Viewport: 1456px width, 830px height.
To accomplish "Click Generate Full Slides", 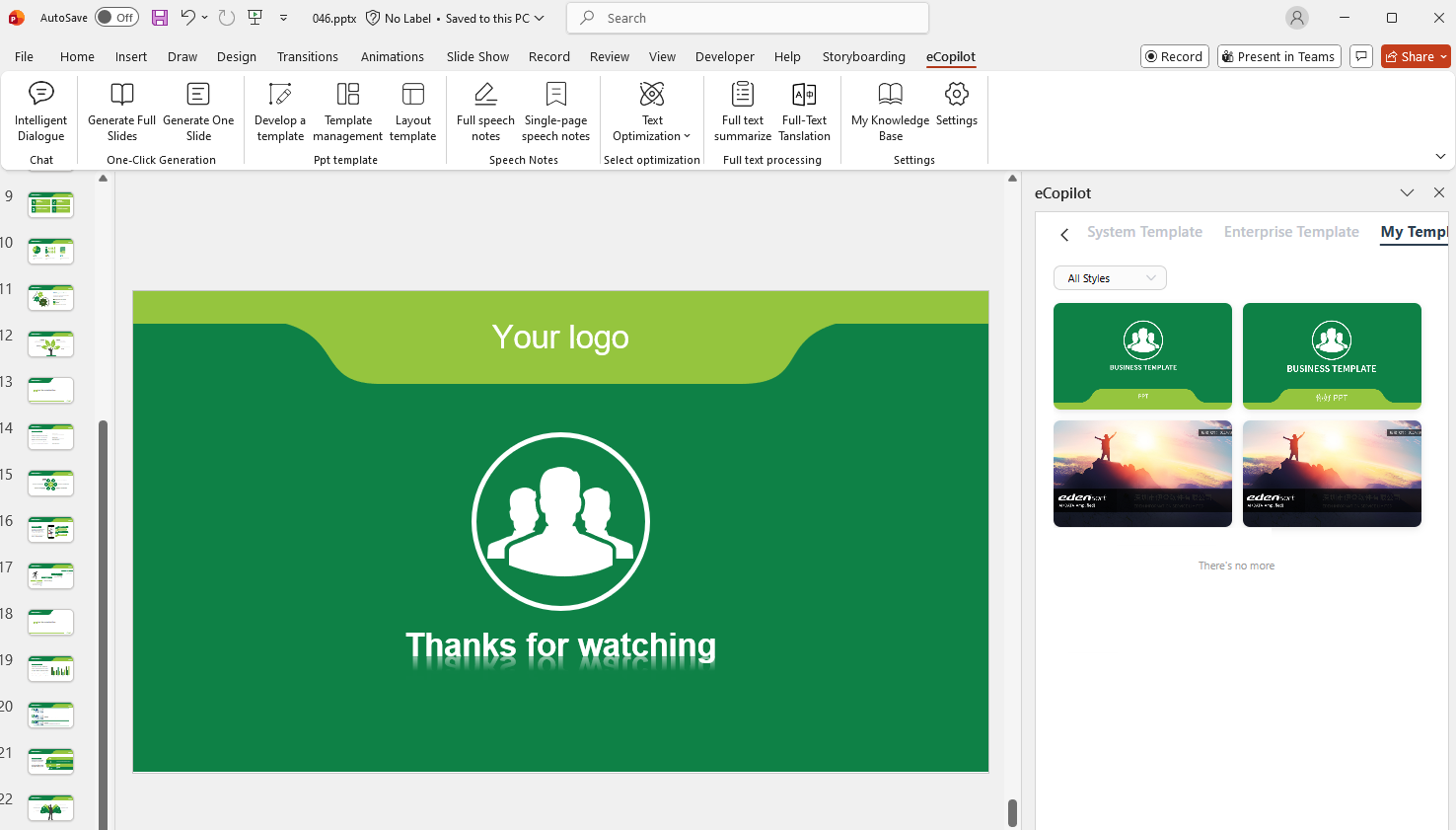I will (121, 112).
